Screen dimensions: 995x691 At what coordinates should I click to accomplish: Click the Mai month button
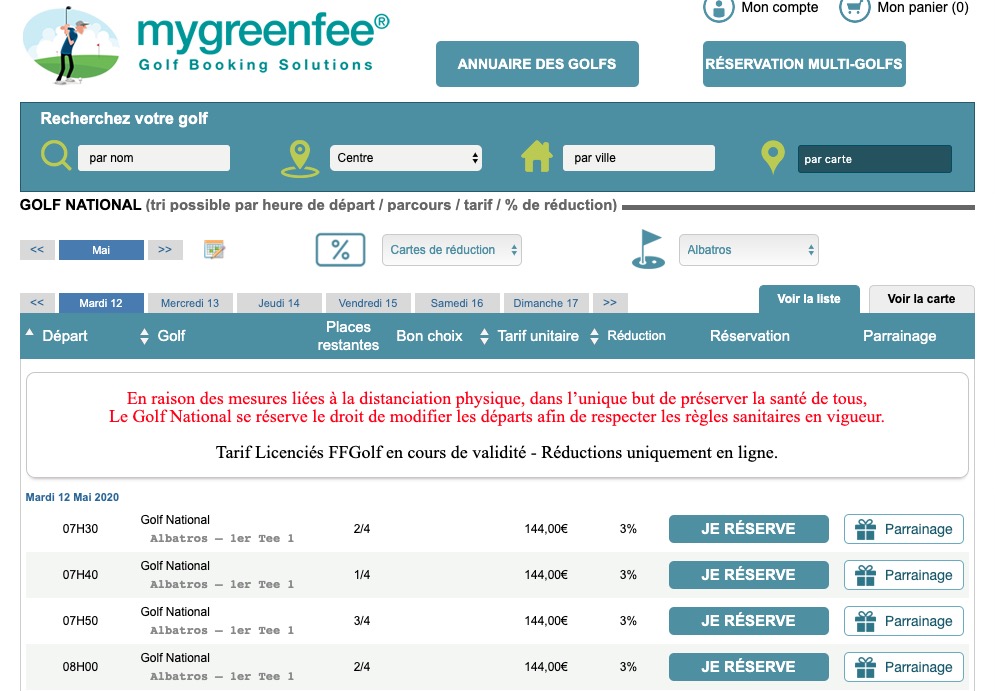coord(101,250)
